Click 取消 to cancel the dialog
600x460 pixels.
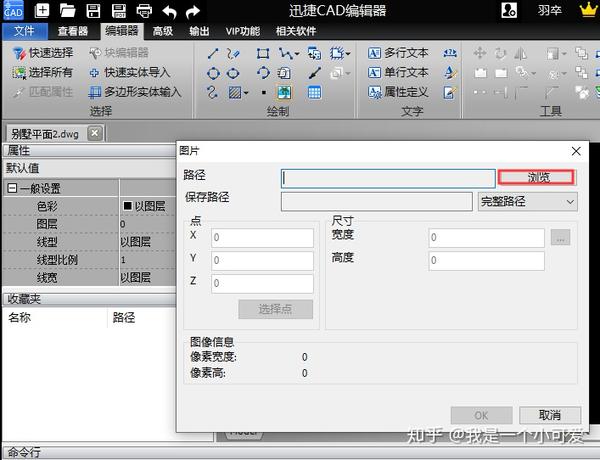point(550,415)
